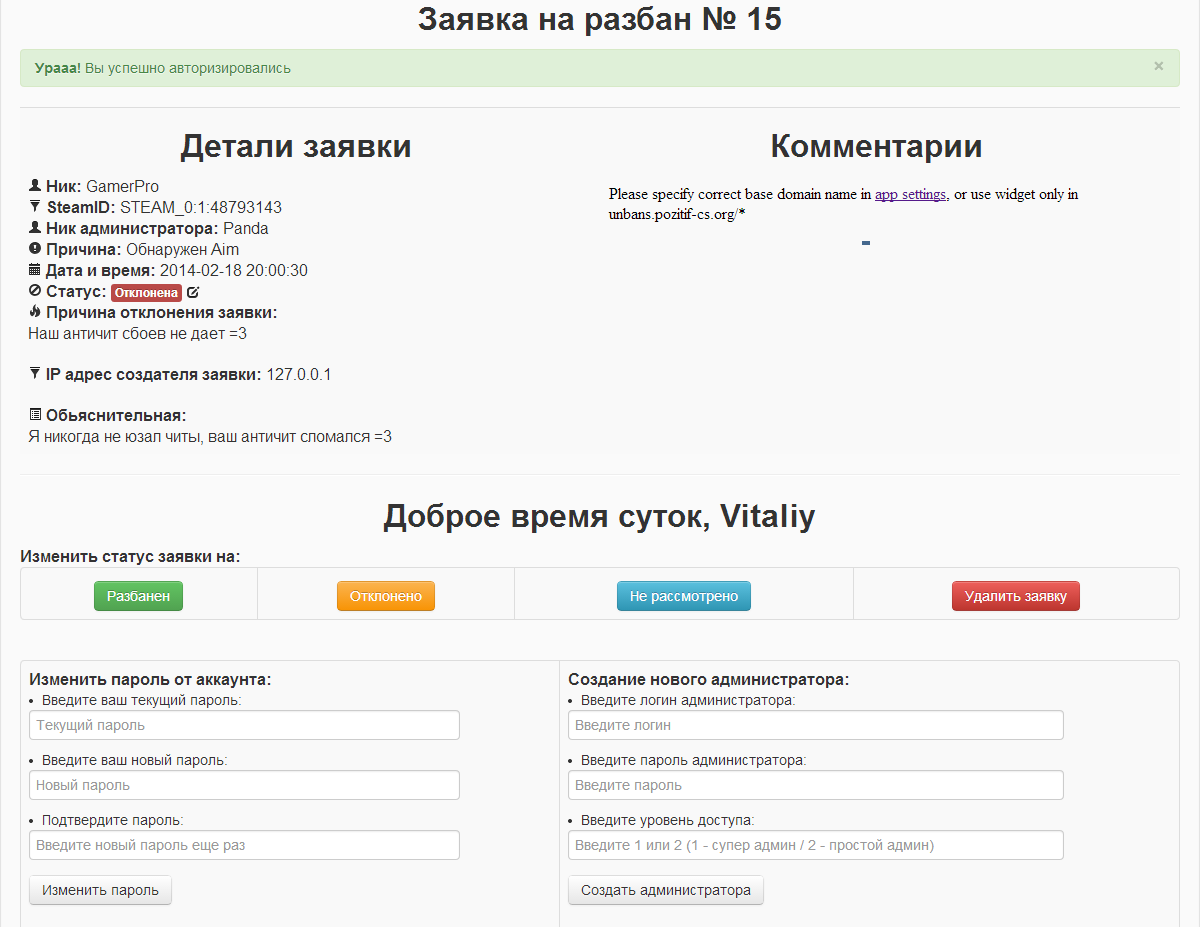
Task: Click the greeting Доброе время суток, Vitaliy
Action: coord(600,516)
